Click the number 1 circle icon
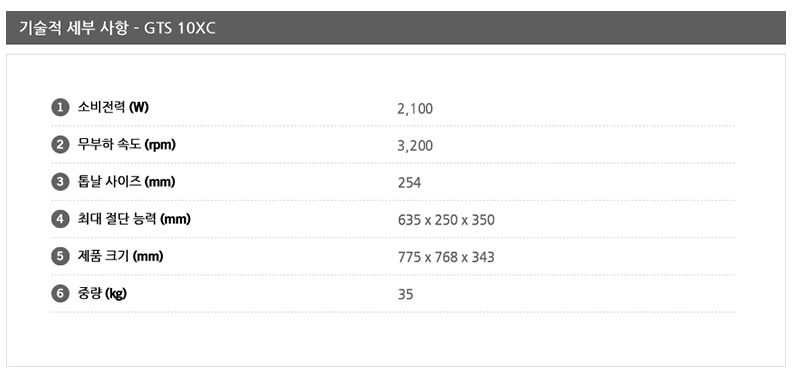This screenshot has height=375, width=794. [x=60, y=108]
